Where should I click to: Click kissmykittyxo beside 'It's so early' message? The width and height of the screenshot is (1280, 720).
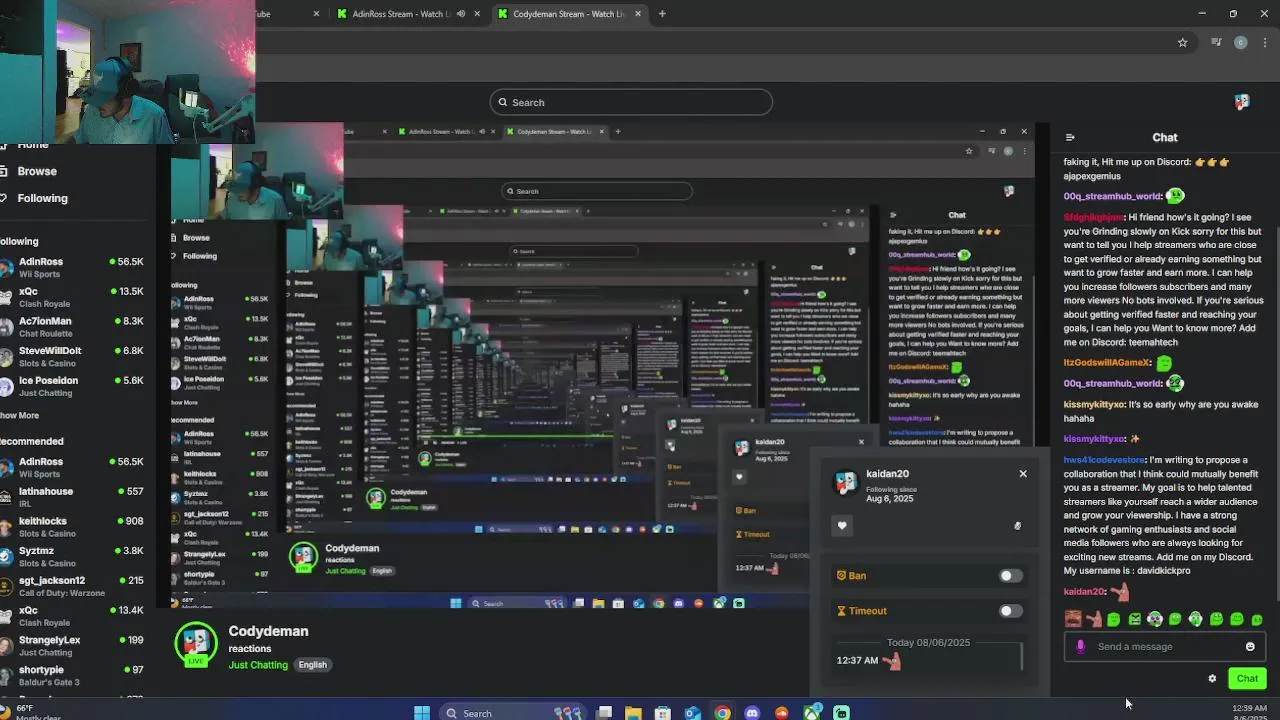click(1094, 405)
